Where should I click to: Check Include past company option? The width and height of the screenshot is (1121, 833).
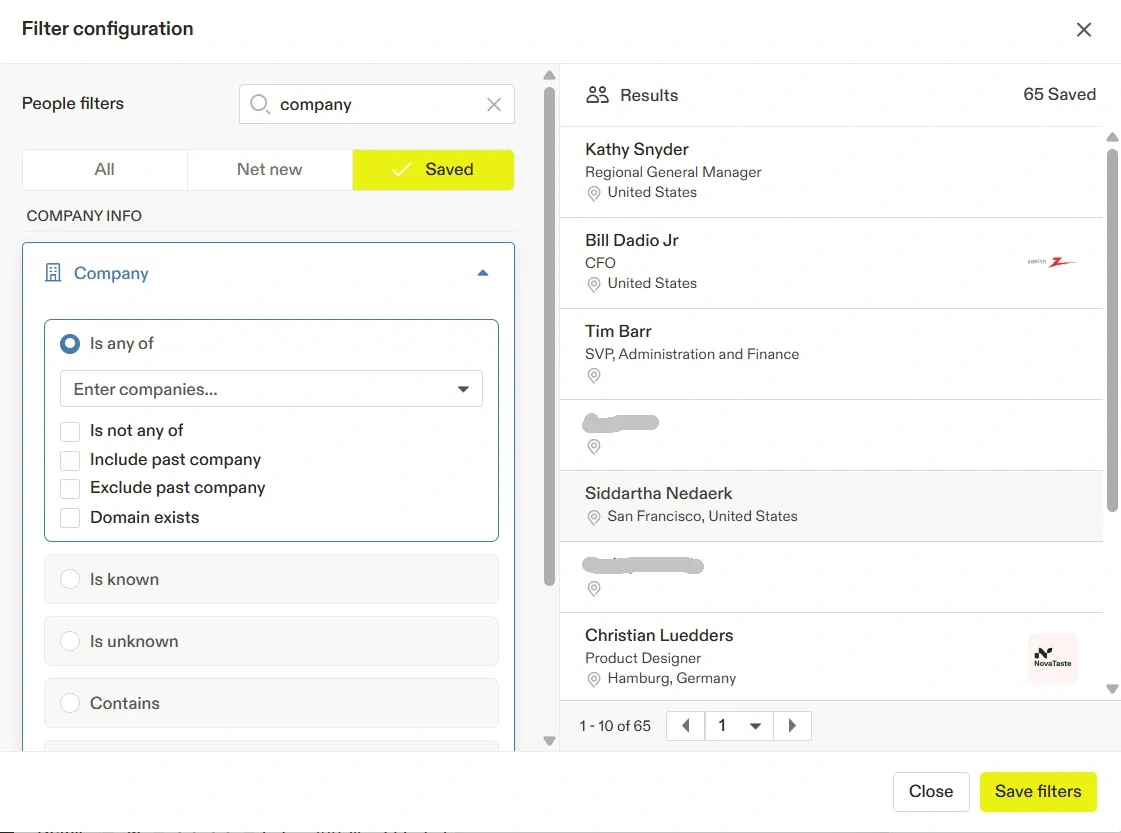tap(70, 460)
